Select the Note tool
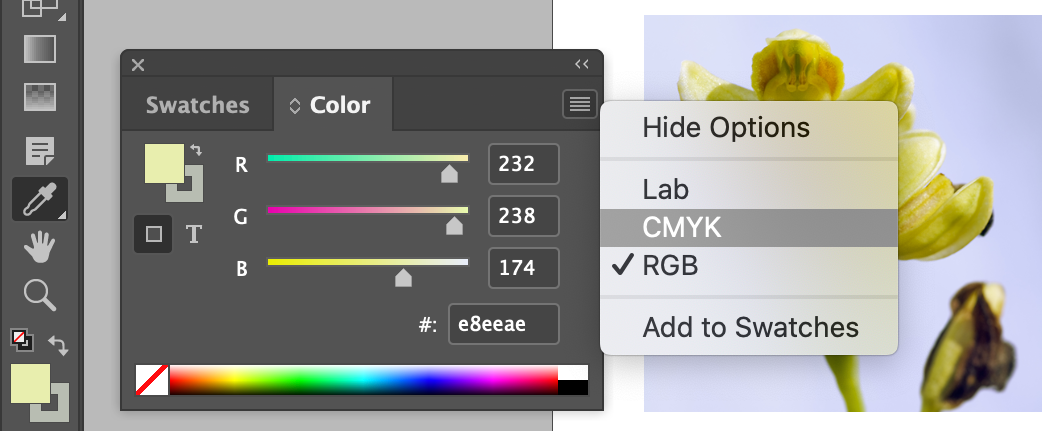This screenshot has height=431, width=1062. point(39,150)
